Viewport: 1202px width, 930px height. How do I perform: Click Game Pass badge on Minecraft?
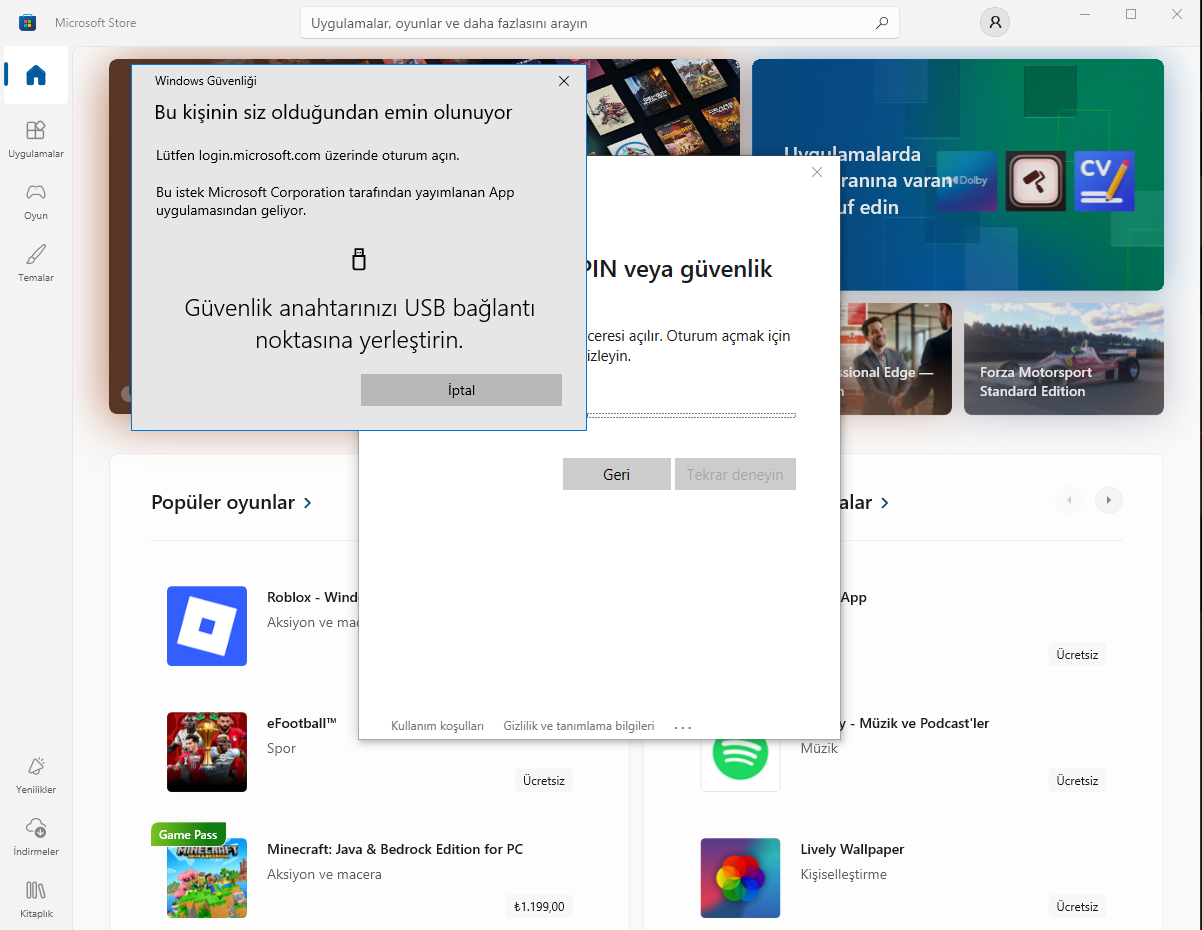(x=188, y=834)
